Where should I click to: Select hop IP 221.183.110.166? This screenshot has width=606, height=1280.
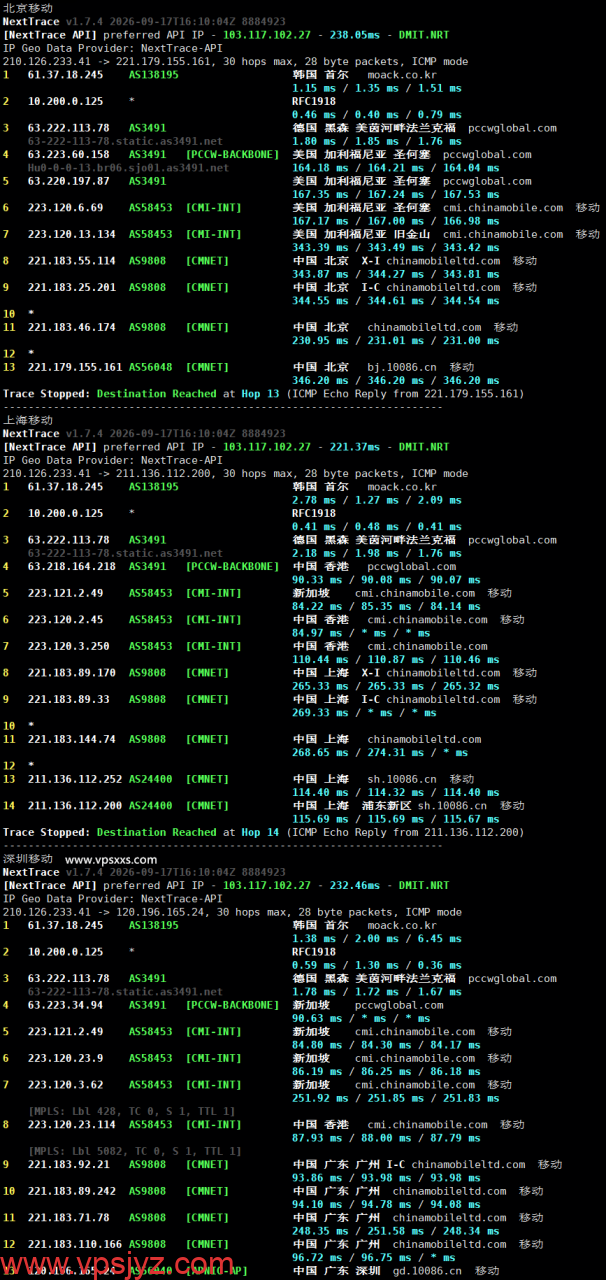(x=75, y=1244)
